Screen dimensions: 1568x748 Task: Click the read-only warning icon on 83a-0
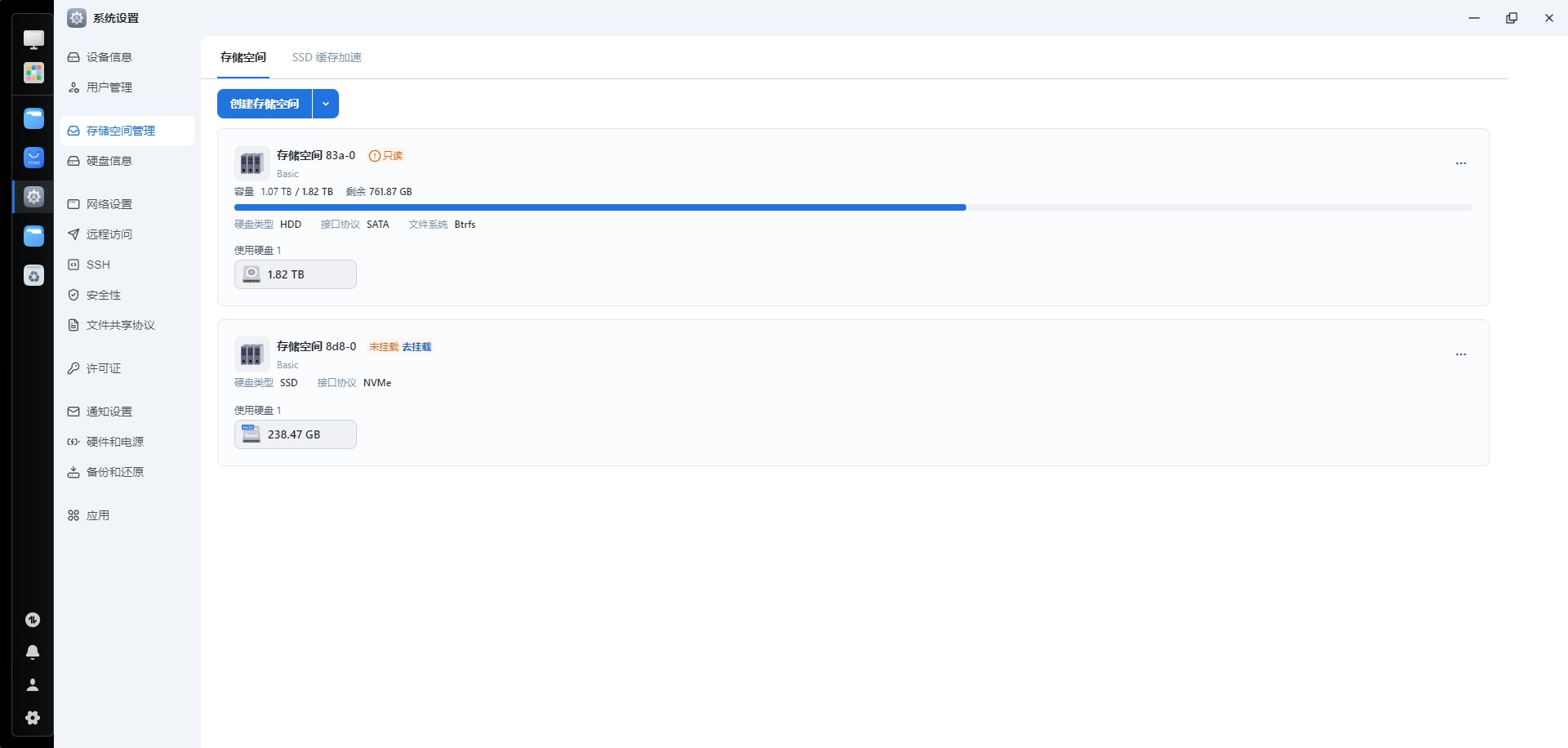[x=375, y=156]
